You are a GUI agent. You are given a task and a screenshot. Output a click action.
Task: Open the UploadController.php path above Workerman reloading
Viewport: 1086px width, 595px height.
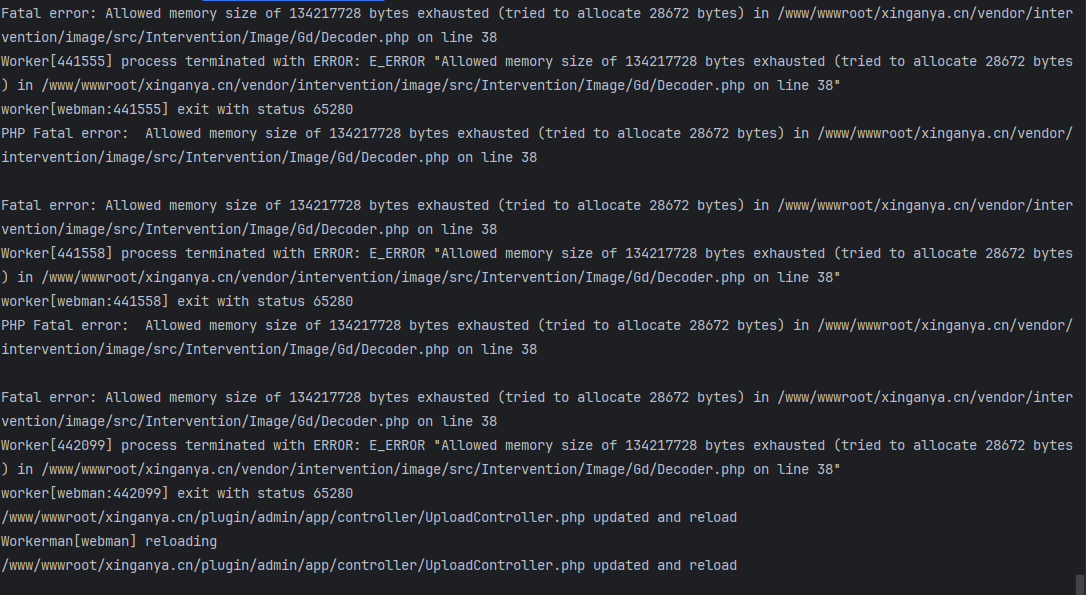(293, 517)
